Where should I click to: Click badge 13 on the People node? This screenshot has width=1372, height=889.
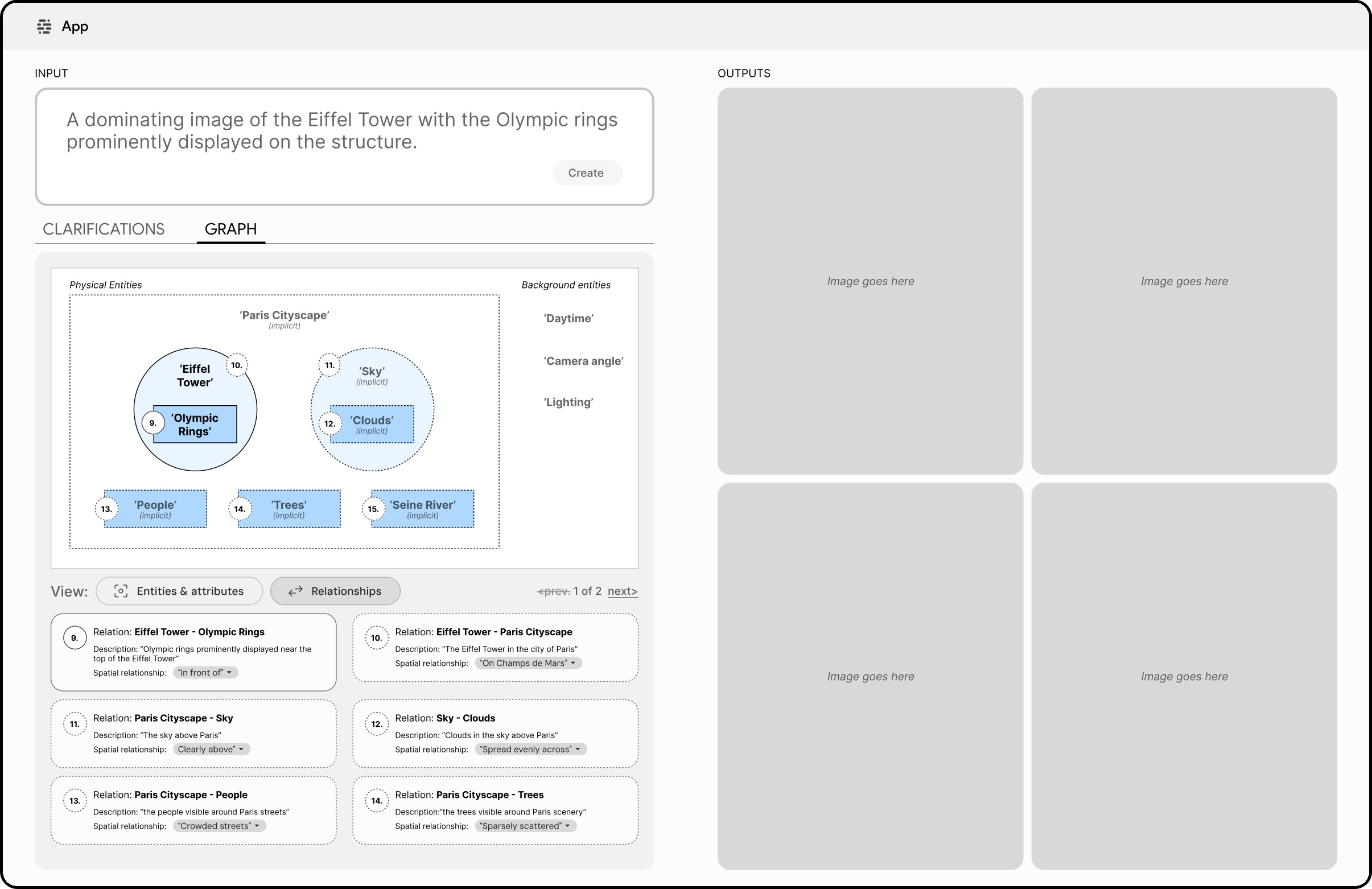click(x=106, y=509)
